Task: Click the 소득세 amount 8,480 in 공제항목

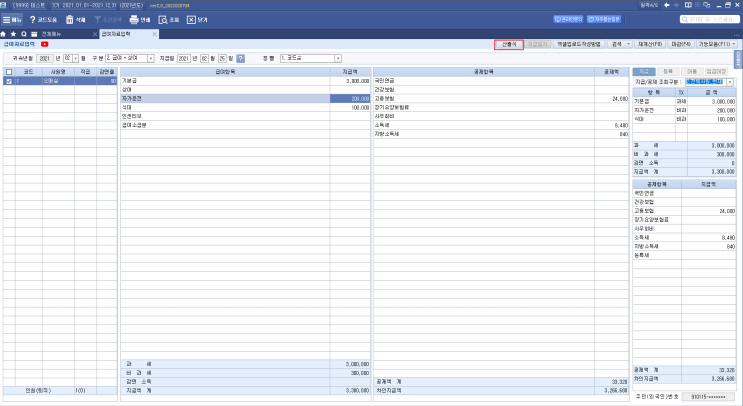Action: coord(612,125)
